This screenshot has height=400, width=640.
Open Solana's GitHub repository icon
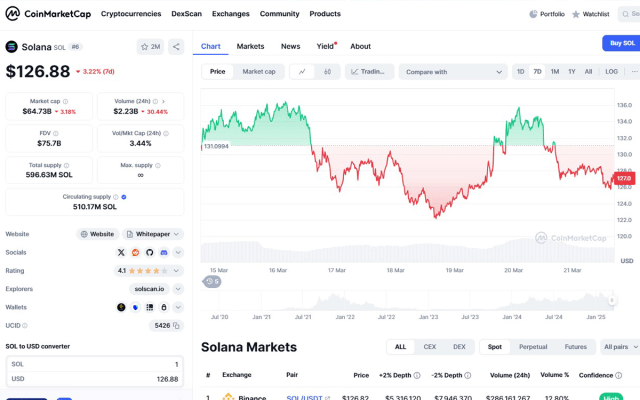coord(150,252)
